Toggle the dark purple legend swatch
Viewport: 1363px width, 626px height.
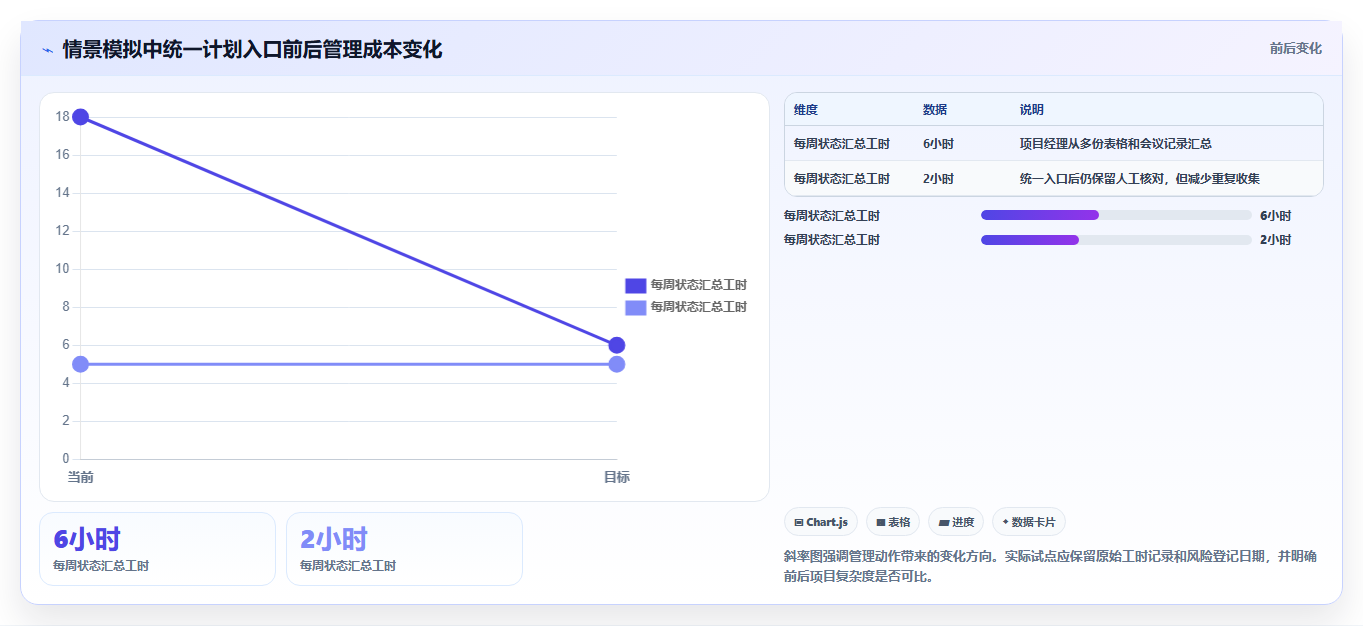[x=636, y=285]
